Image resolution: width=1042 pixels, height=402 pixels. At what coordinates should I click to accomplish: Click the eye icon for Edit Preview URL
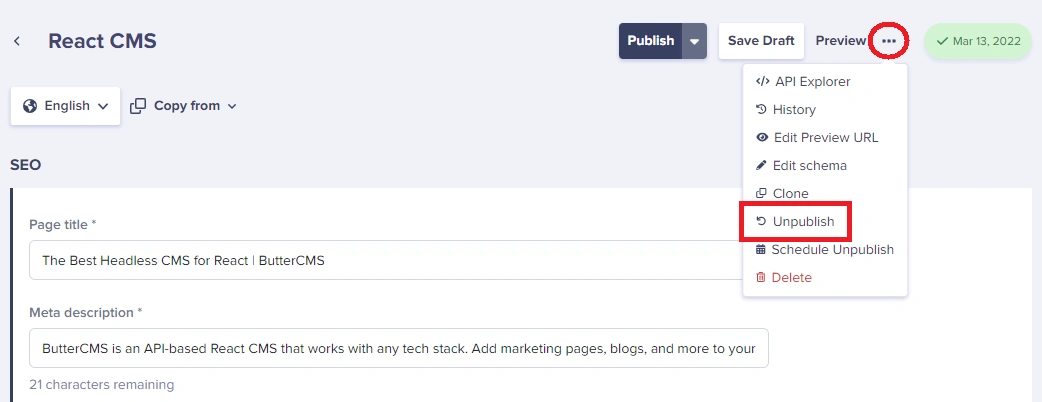pos(762,138)
